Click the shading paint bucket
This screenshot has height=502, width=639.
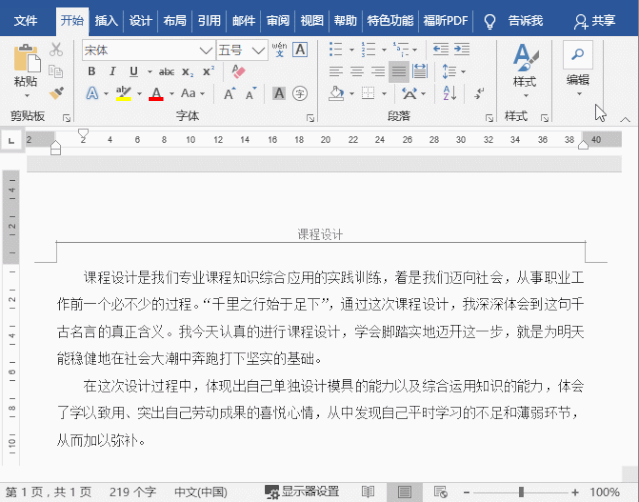(x=336, y=93)
